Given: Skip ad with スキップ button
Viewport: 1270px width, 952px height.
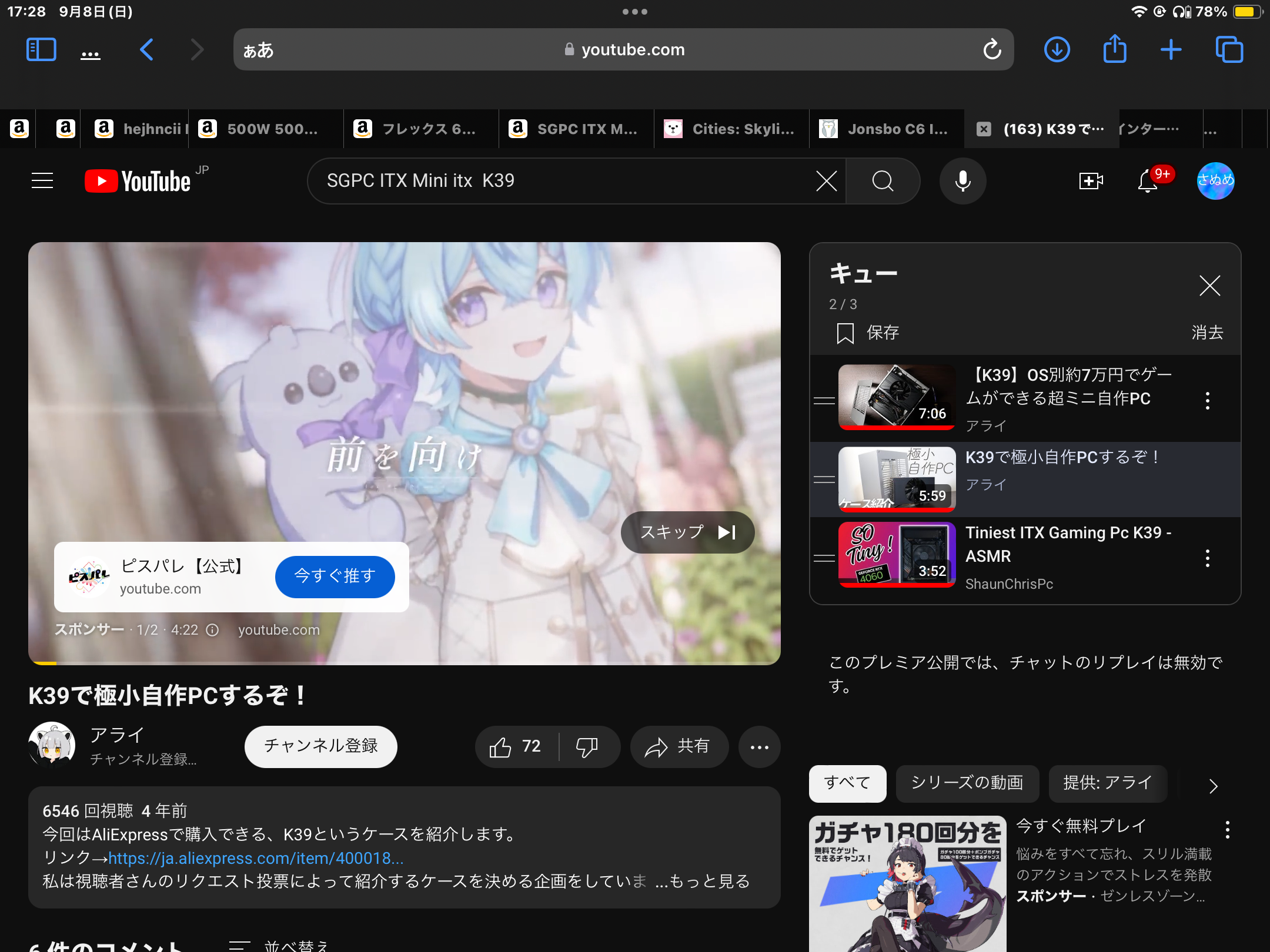Looking at the screenshot, I should (687, 532).
